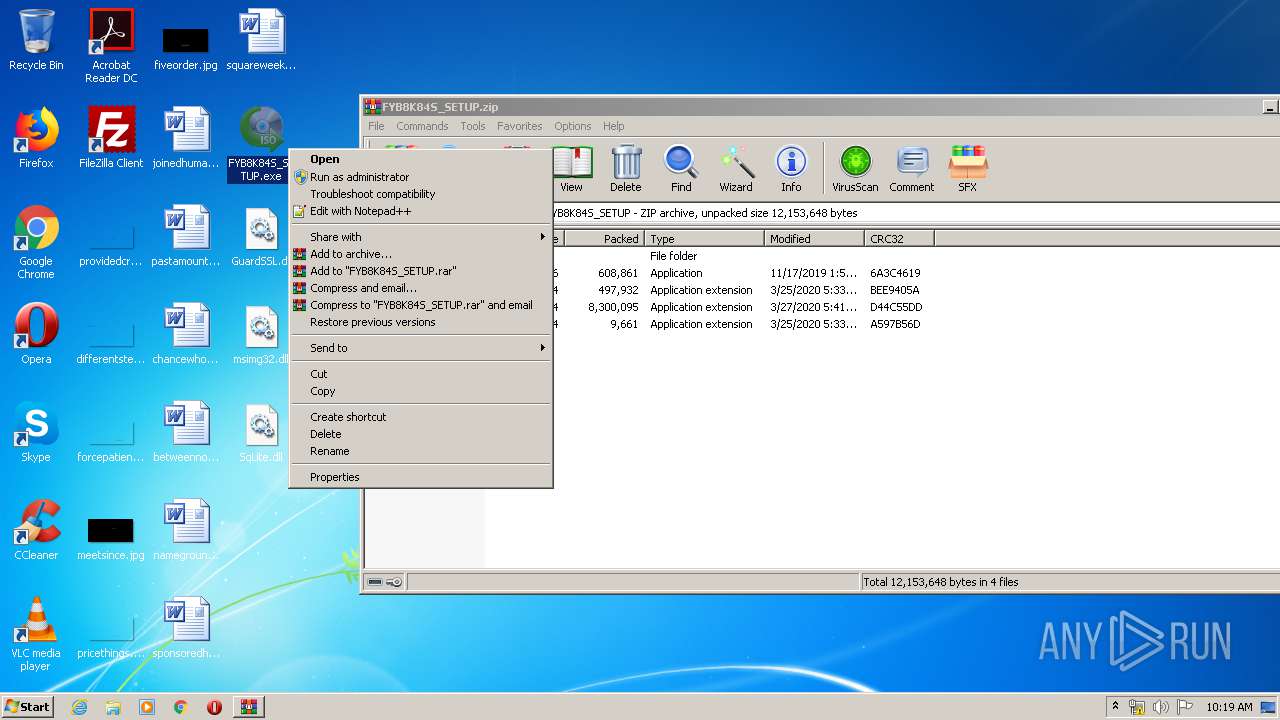Select the GuardSSL dll desktop file
1280x720 pixels.
261,236
